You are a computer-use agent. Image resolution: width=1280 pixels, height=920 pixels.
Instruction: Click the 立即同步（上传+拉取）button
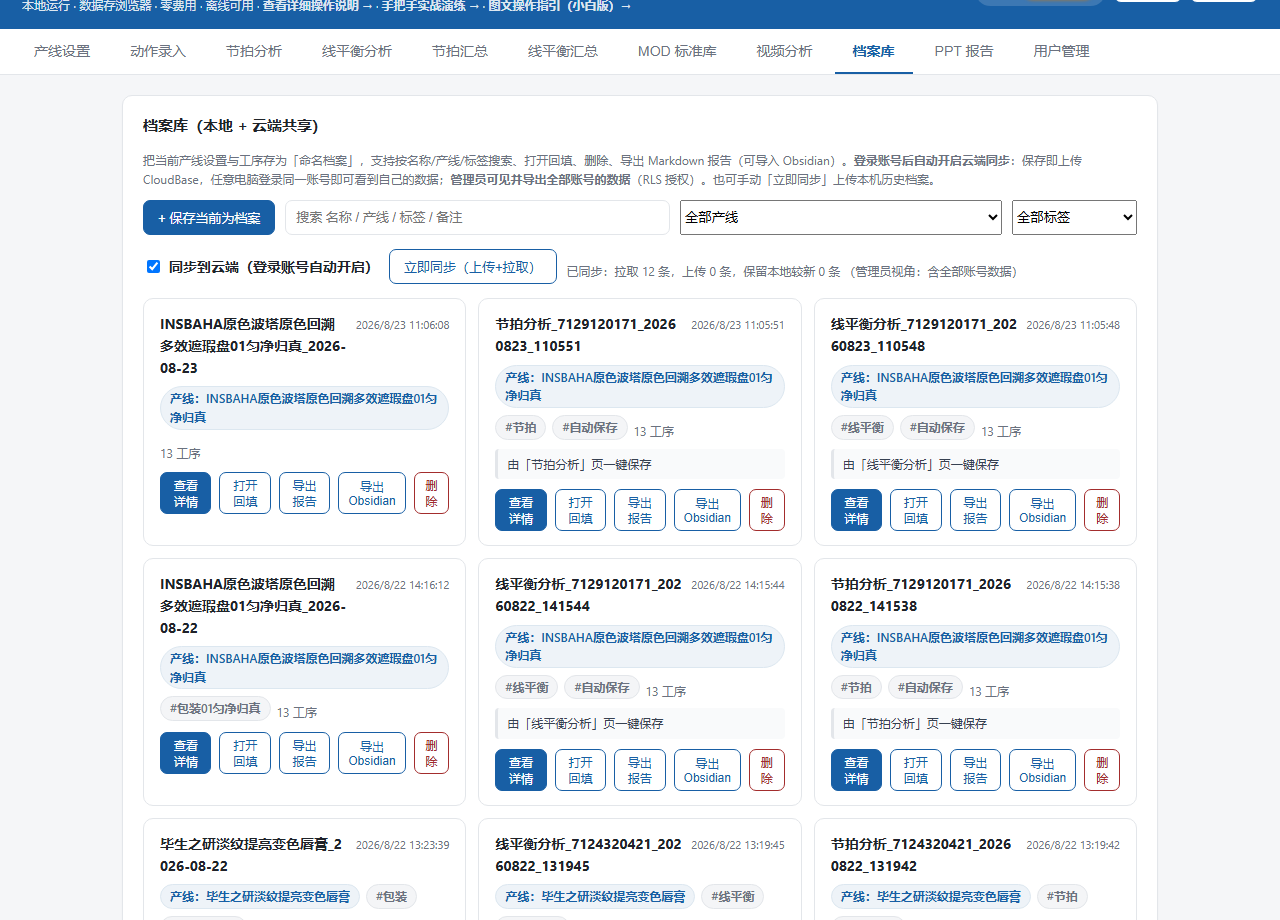(473, 267)
